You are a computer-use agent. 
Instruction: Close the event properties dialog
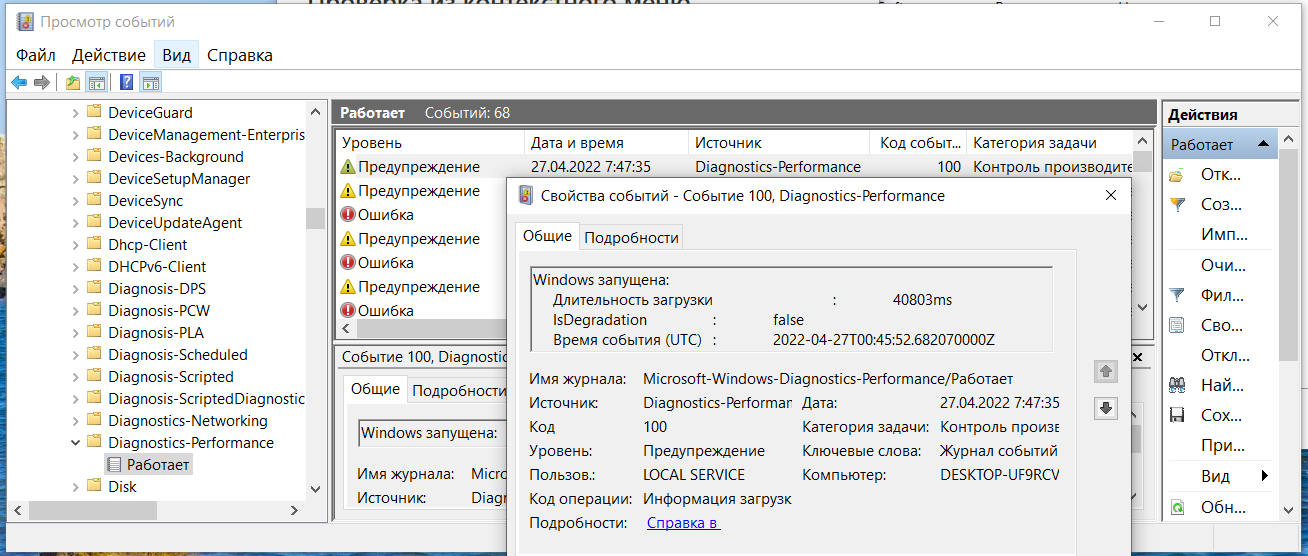point(1111,196)
